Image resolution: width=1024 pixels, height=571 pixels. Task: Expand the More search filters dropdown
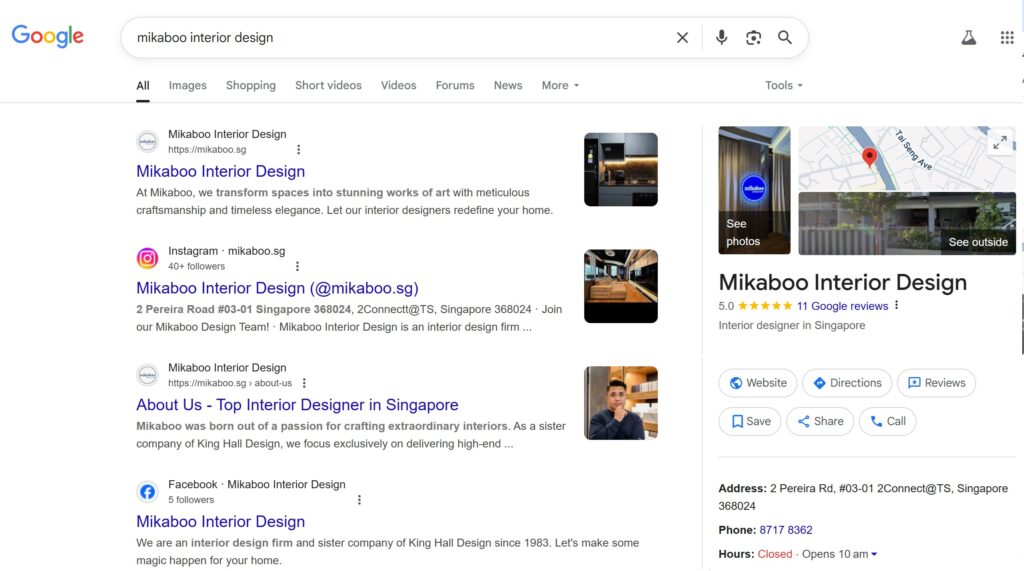(560, 86)
